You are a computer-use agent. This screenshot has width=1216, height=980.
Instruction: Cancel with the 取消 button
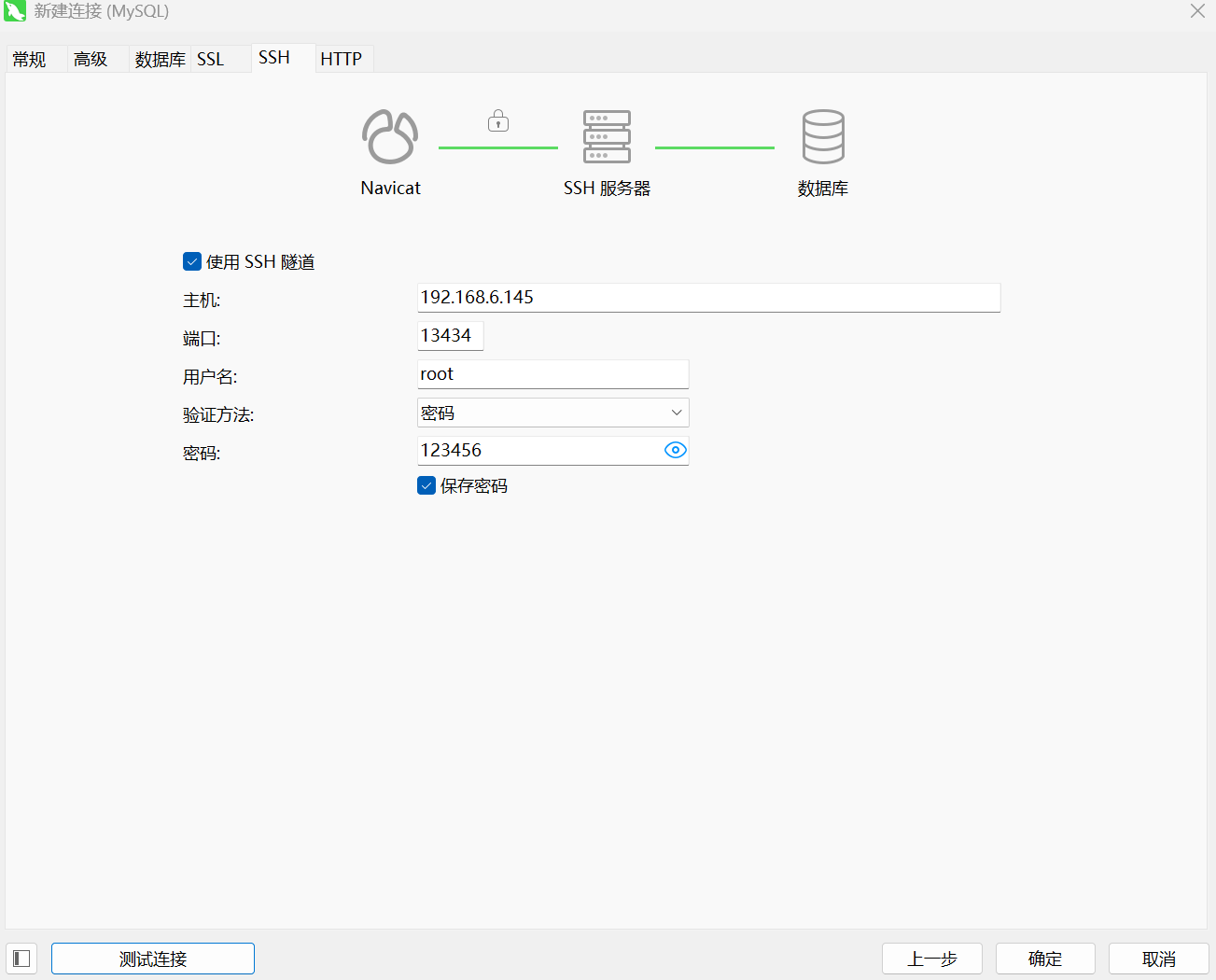1159,959
